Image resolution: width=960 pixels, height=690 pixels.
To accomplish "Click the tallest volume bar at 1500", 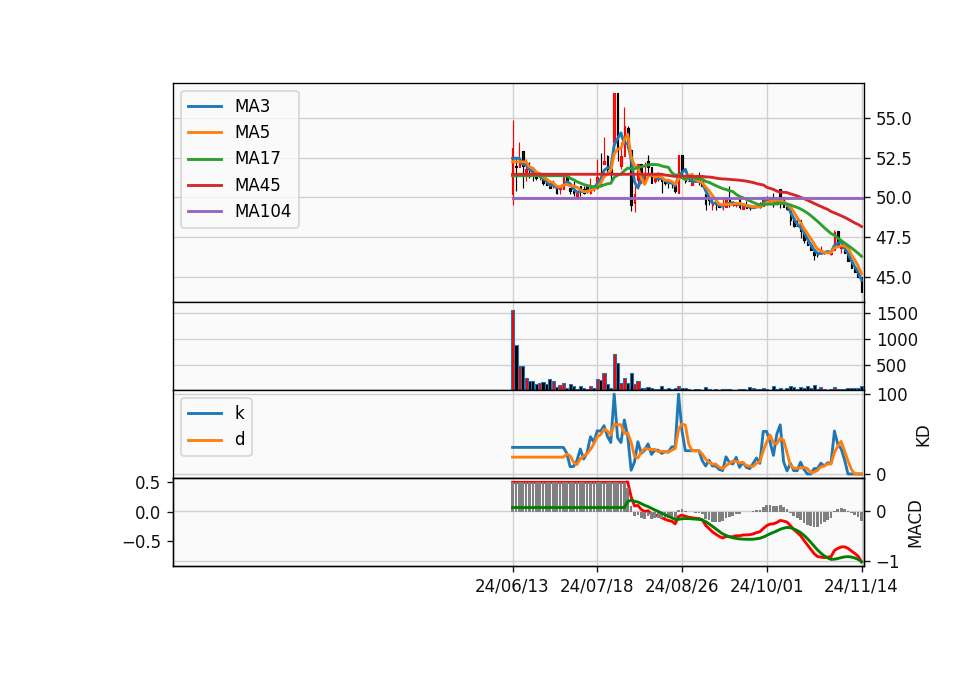I will pos(513,350).
